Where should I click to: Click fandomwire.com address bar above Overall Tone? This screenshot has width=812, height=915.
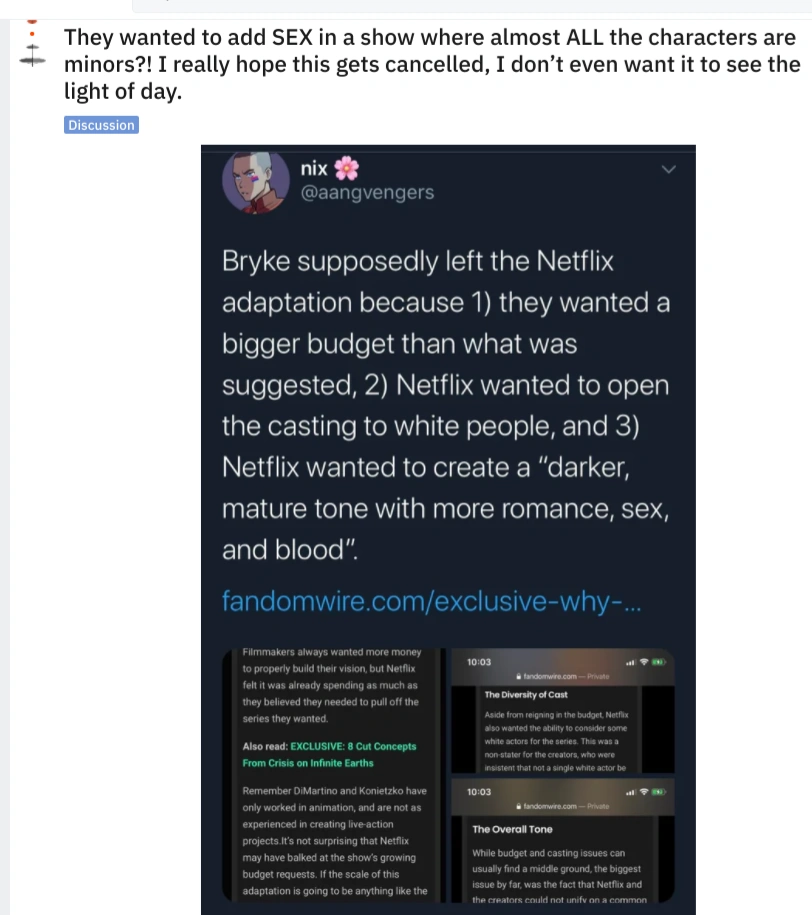565,806
